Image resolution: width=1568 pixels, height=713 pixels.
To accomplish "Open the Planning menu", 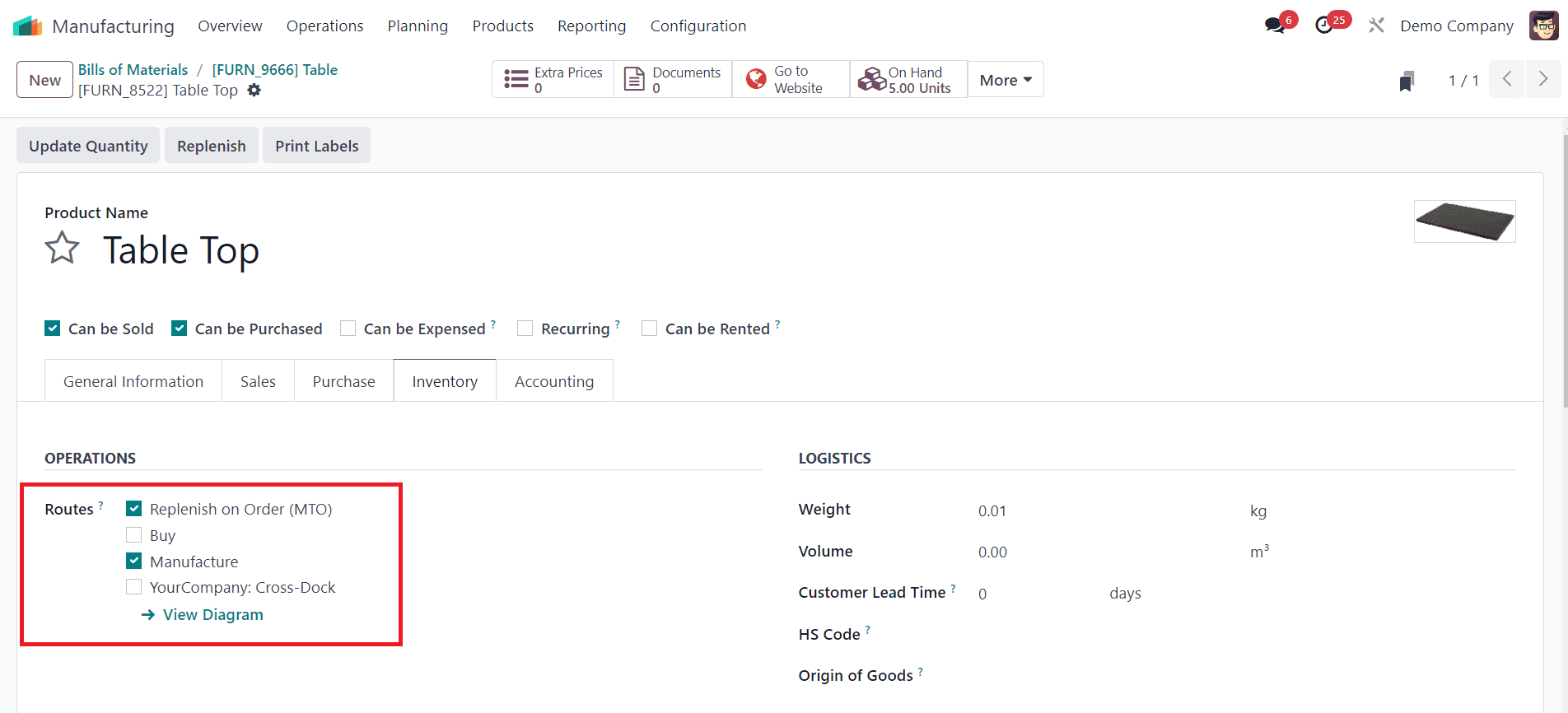I will click(418, 26).
